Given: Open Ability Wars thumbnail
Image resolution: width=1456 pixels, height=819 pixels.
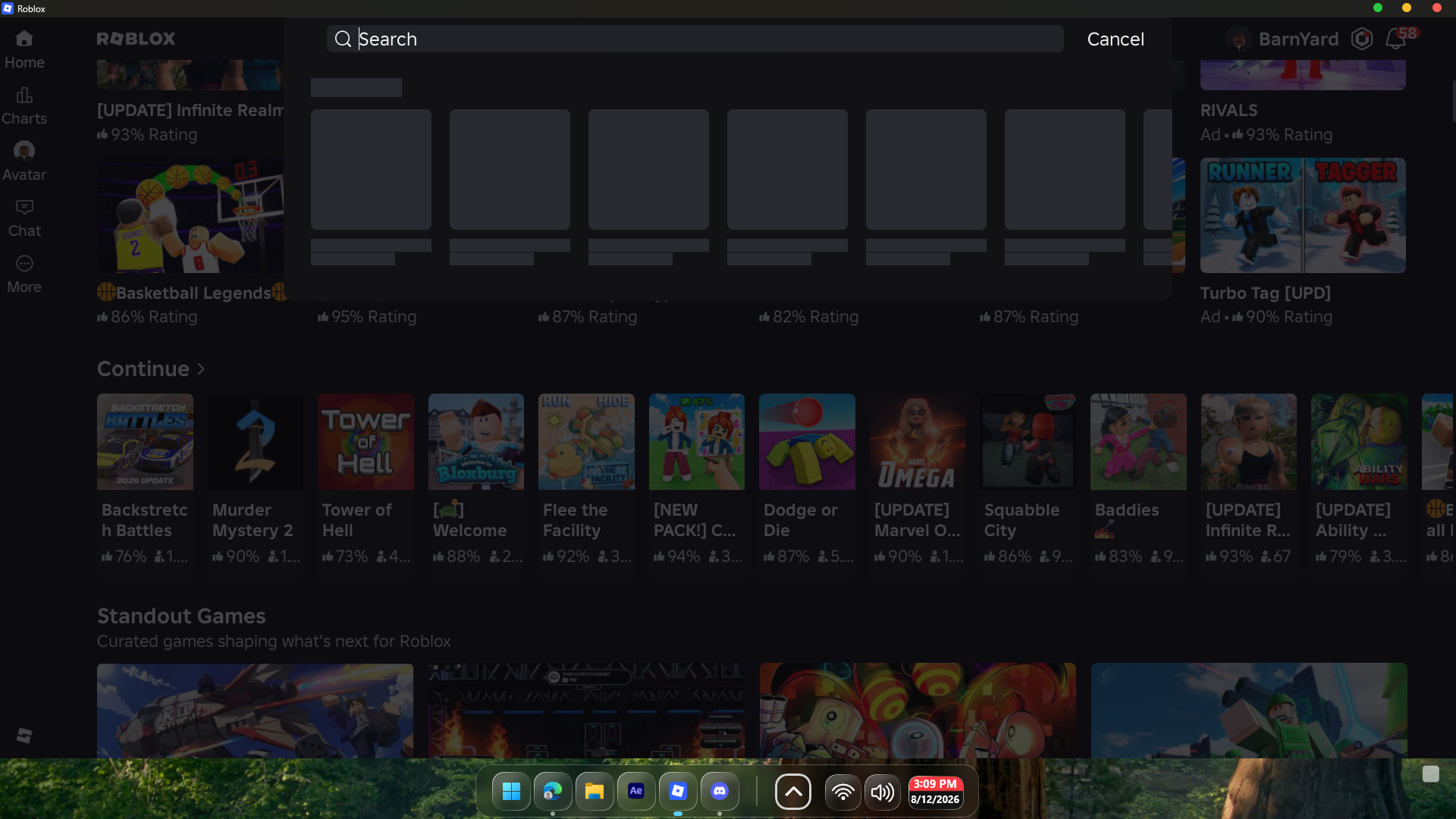Looking at the screenshot, I should click(x=1359, y=441).
